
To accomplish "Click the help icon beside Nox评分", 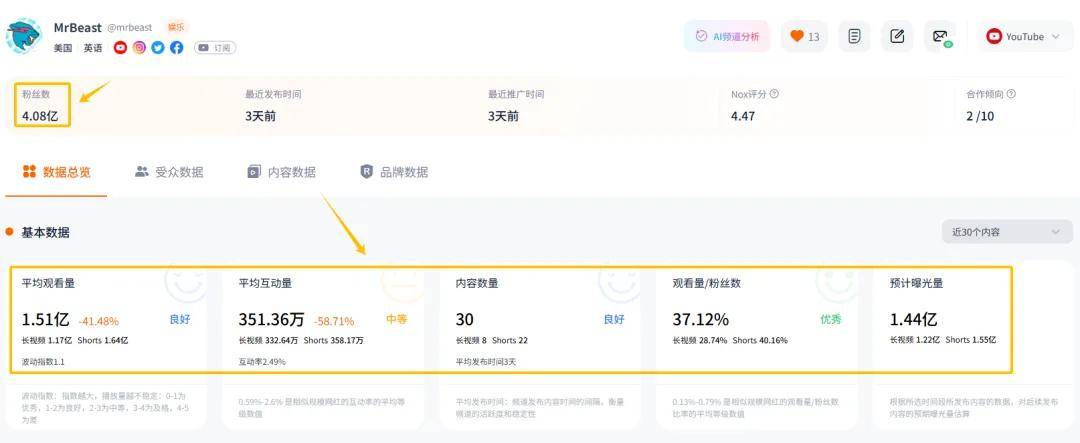I will 774,94.
